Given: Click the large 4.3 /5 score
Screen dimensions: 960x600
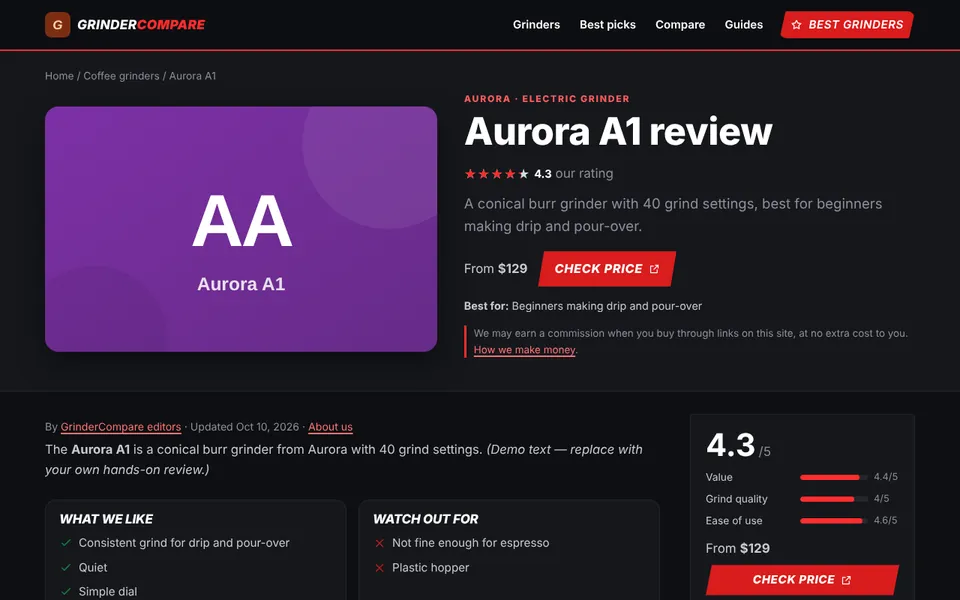Looking at the screenshot, I should [738, 445].
